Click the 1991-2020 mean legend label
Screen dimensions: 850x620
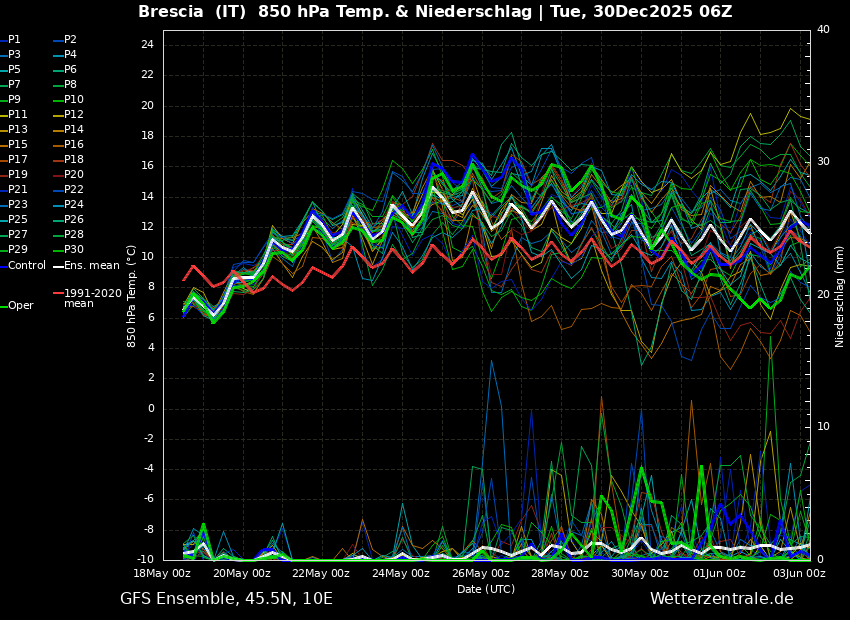[93, 298]
